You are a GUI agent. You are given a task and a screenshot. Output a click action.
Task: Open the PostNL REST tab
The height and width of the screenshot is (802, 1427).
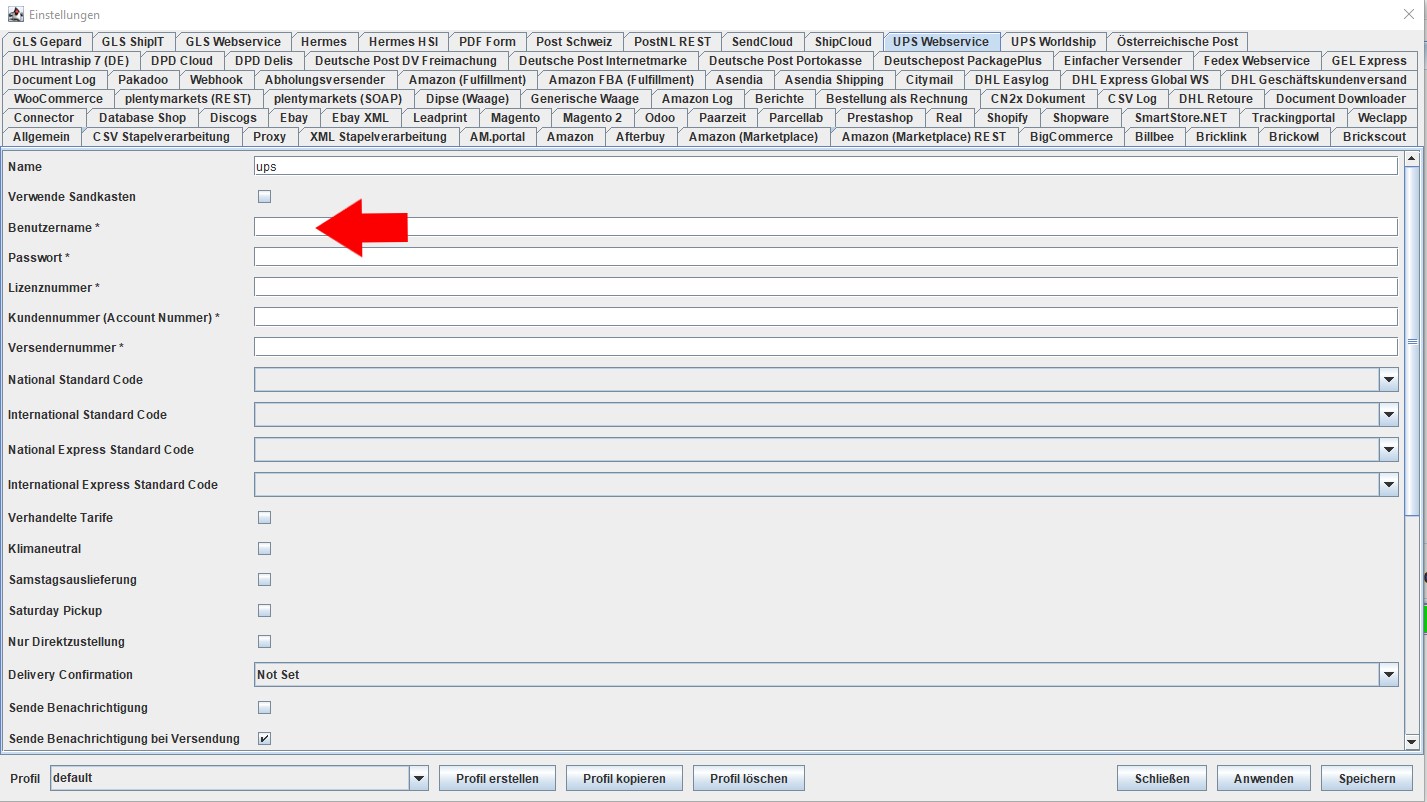pyautogui.click(x=673, y=42)
